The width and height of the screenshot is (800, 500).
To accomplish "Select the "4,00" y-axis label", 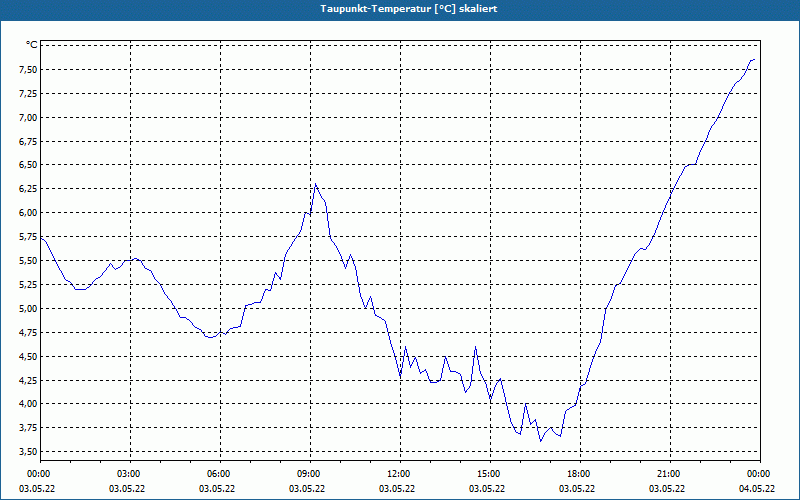I will pyautogui.click(x=28, y=404).
